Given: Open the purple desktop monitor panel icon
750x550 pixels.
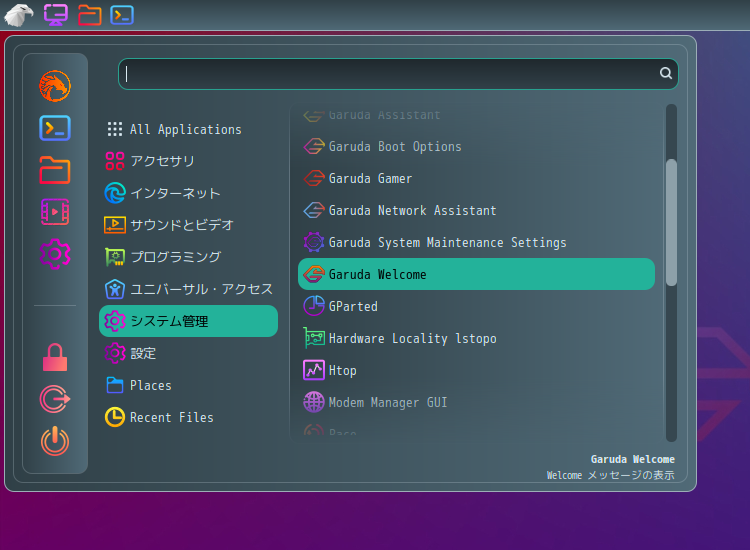Looking at the screenshot, I should coord(56,15).
